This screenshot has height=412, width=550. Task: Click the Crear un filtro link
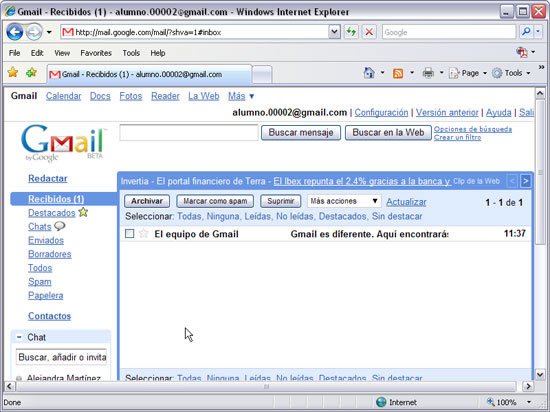[x=457, y=137]
